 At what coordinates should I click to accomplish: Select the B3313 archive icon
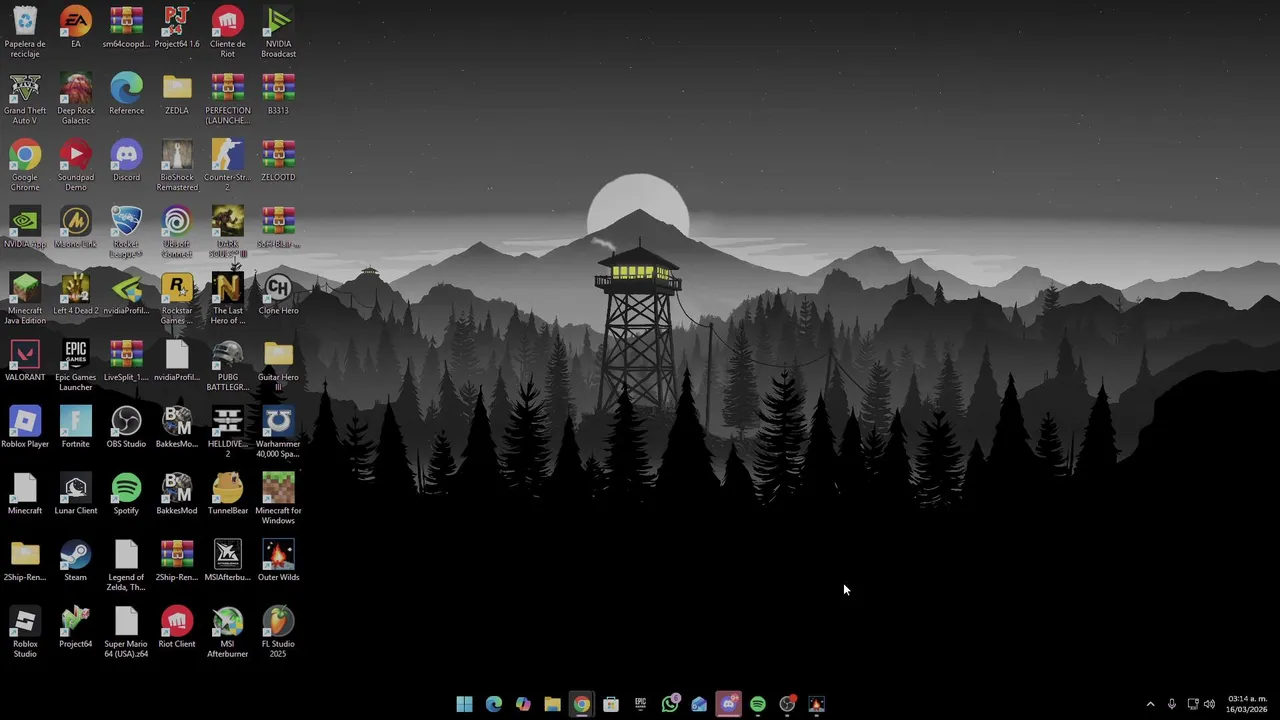(278, 94)
